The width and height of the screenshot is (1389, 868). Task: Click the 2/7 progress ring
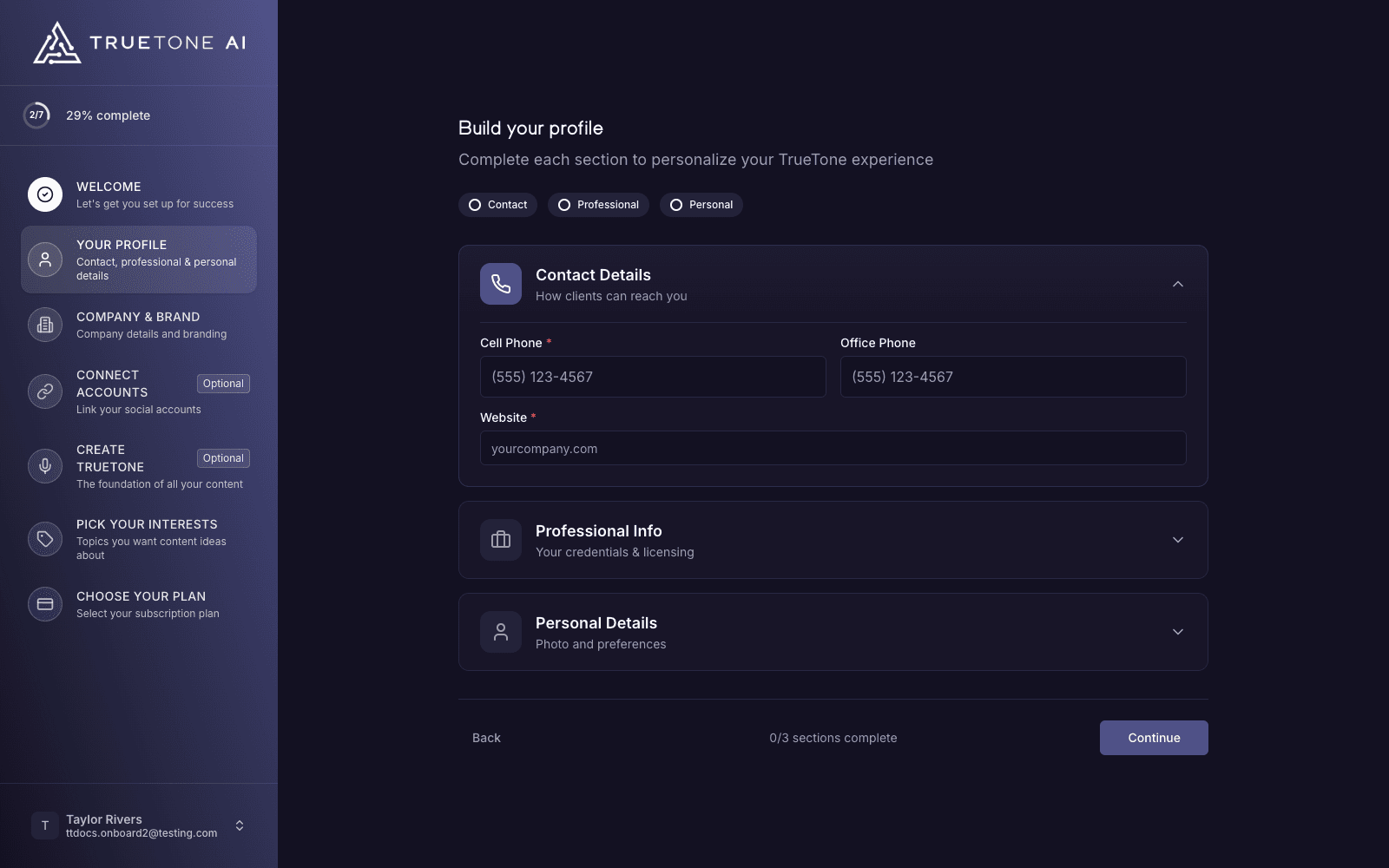pyautogui.click(x=36, y=115)
